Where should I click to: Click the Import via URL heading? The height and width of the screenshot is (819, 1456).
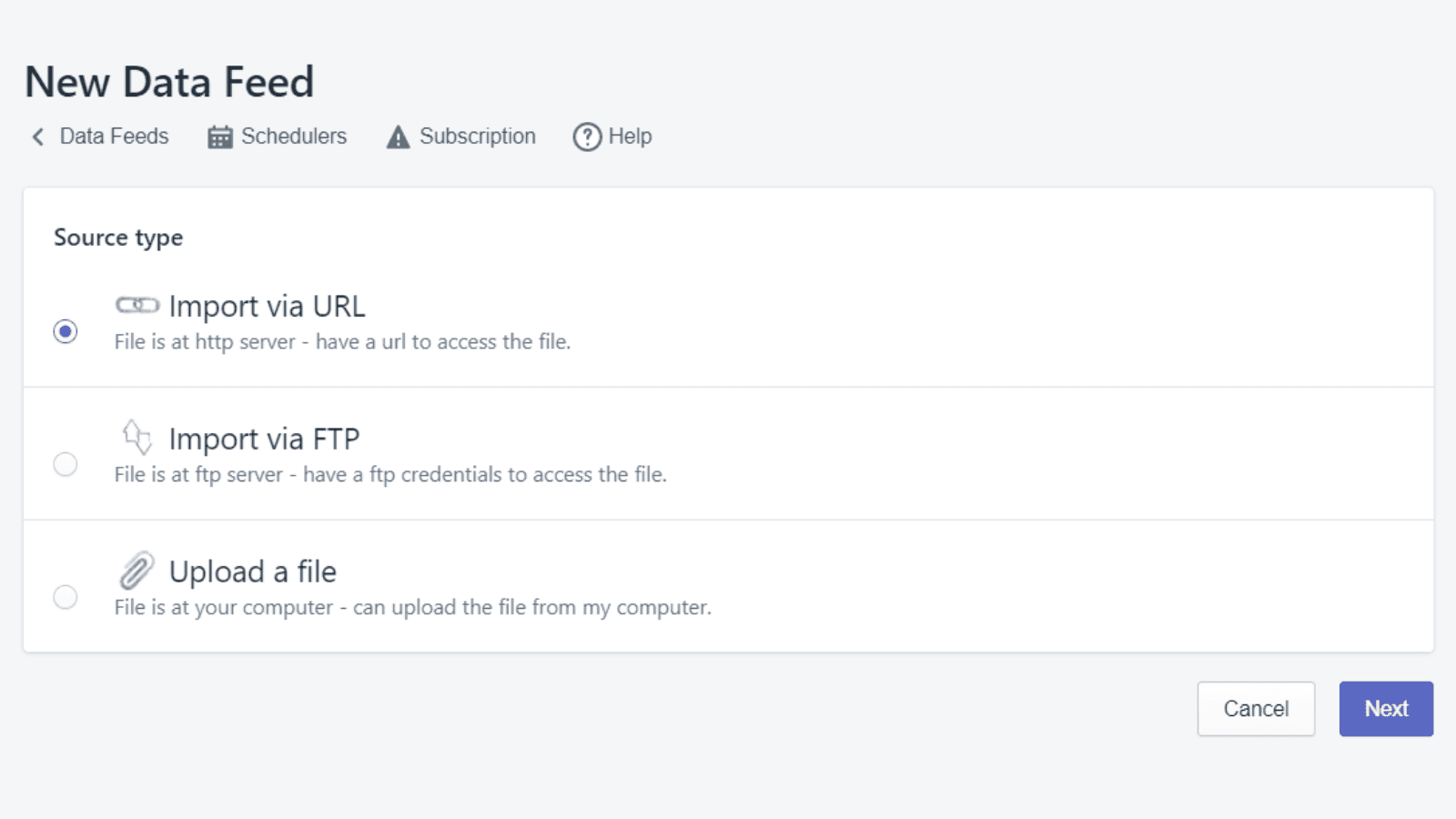[267, 307]
